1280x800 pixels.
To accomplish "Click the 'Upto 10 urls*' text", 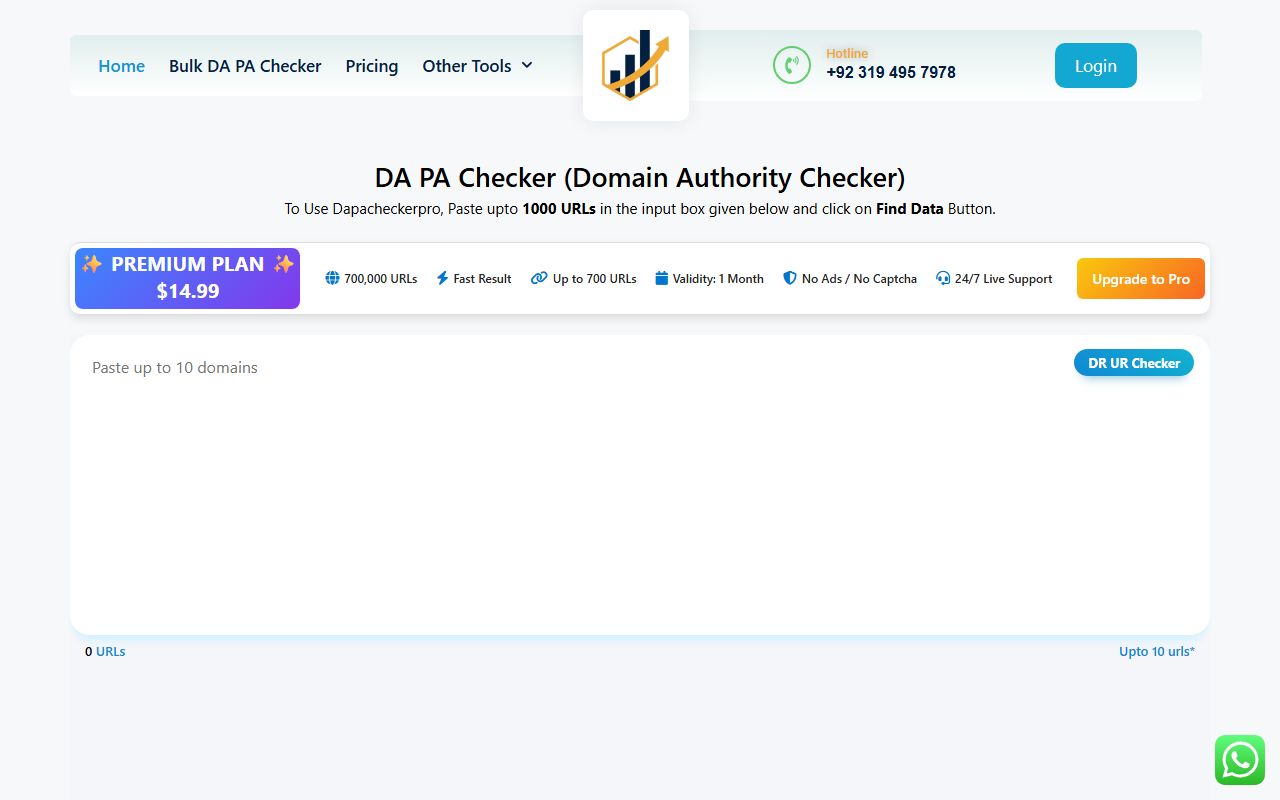I will pos(1157,651).
